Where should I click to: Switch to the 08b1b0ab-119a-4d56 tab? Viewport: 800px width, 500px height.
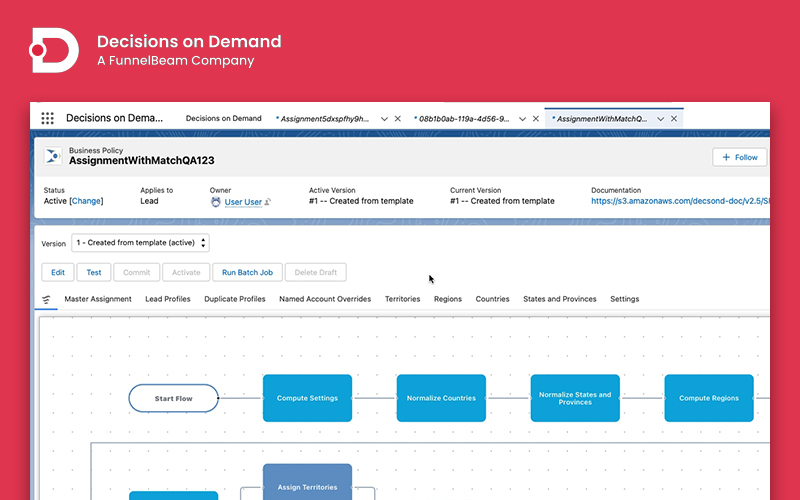coord(463,119)
